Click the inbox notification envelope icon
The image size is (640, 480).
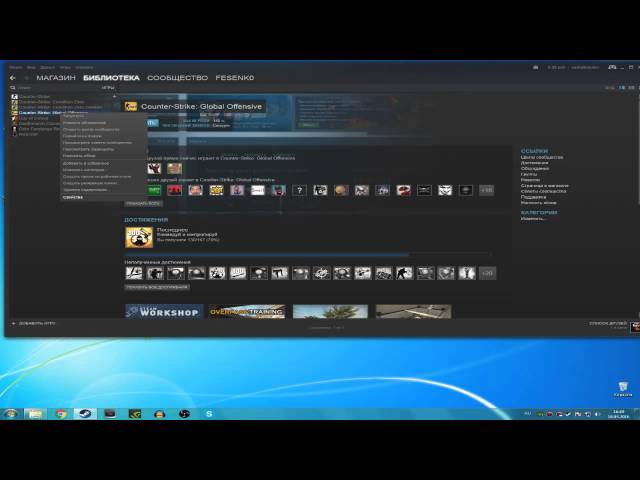click(x=536, y=67)
